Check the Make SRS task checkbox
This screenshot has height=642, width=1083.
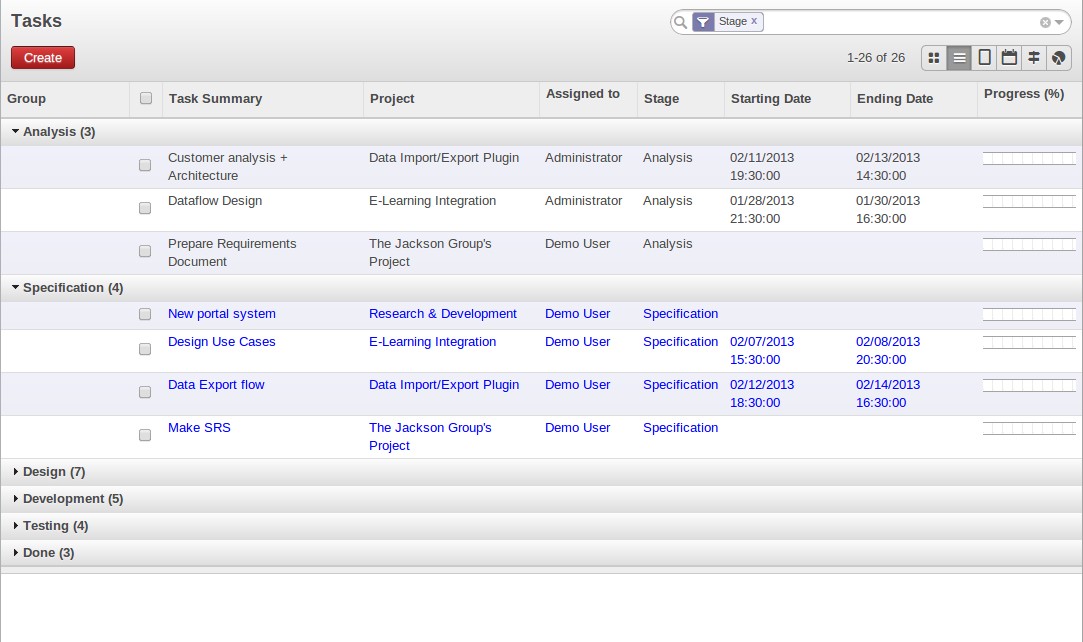click(145, 435)
